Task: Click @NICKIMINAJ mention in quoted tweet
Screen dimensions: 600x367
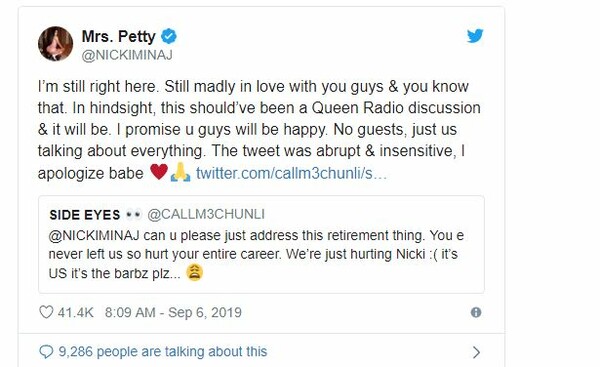Action: click(x=94, y=235)
